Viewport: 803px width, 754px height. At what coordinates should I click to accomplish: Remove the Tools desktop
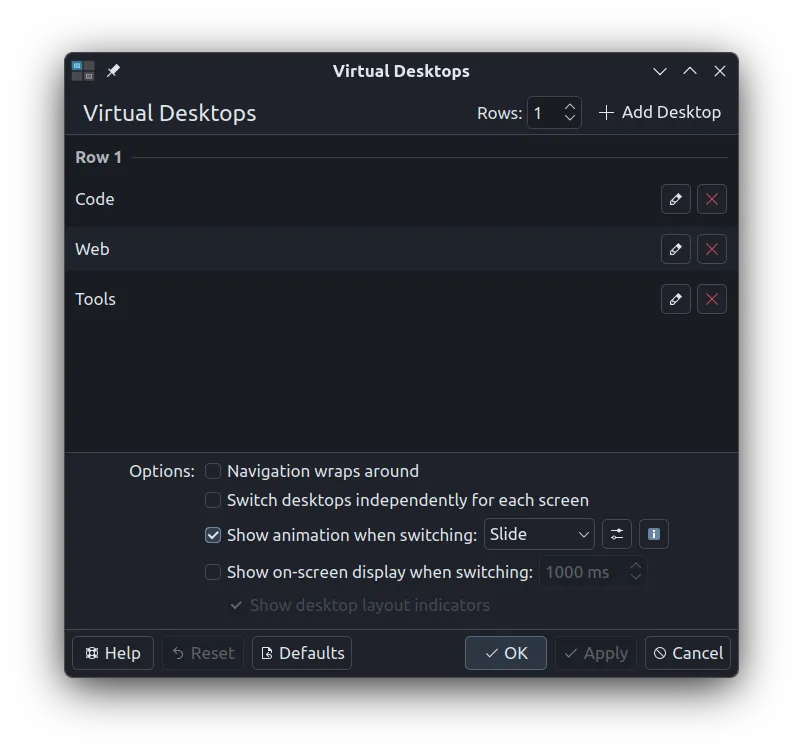point(711,299)
